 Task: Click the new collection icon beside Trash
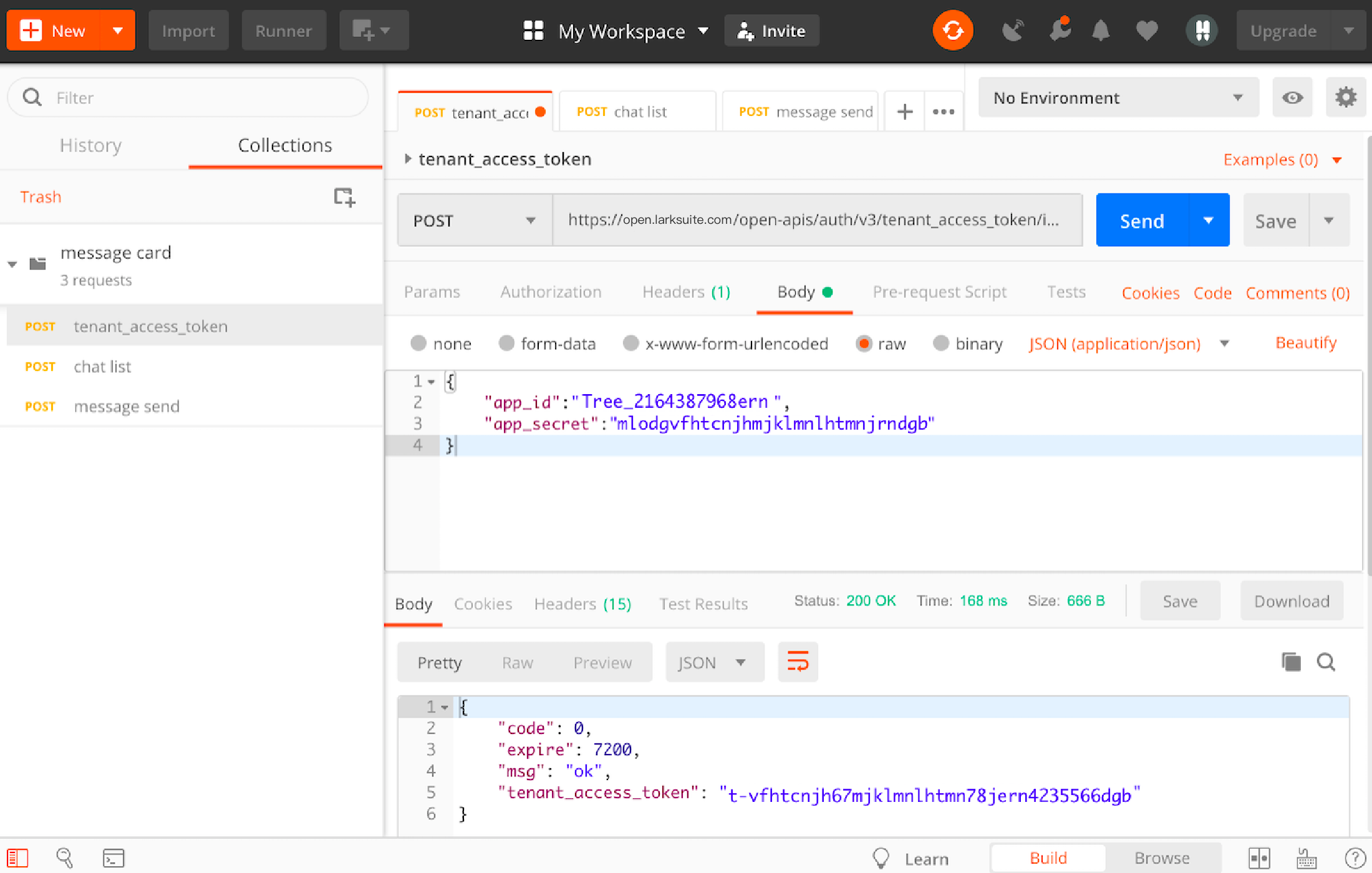point(344,197)
